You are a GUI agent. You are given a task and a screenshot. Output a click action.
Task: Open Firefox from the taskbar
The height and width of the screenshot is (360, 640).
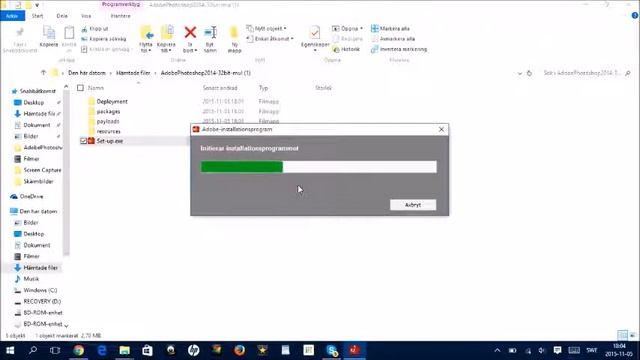(x=240, y=350)
